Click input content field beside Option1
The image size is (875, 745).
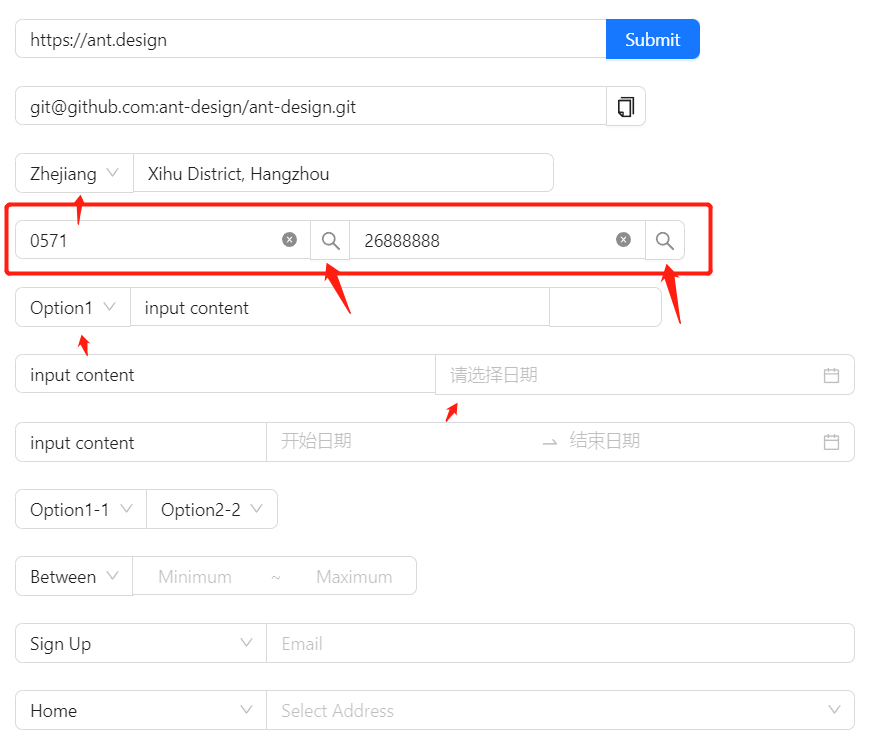coord(340,307)
